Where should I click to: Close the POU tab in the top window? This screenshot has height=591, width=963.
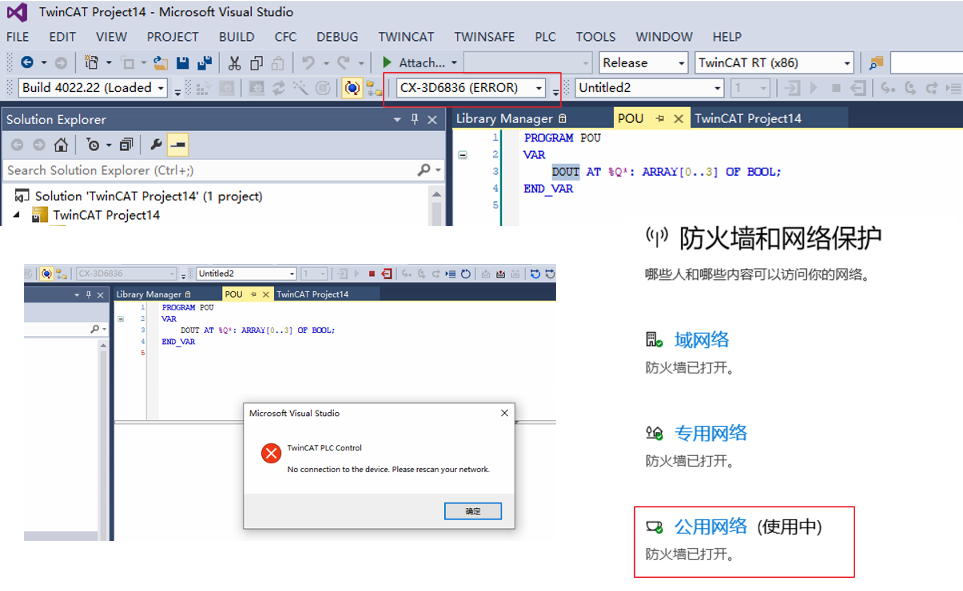click(x=679, y=119)
